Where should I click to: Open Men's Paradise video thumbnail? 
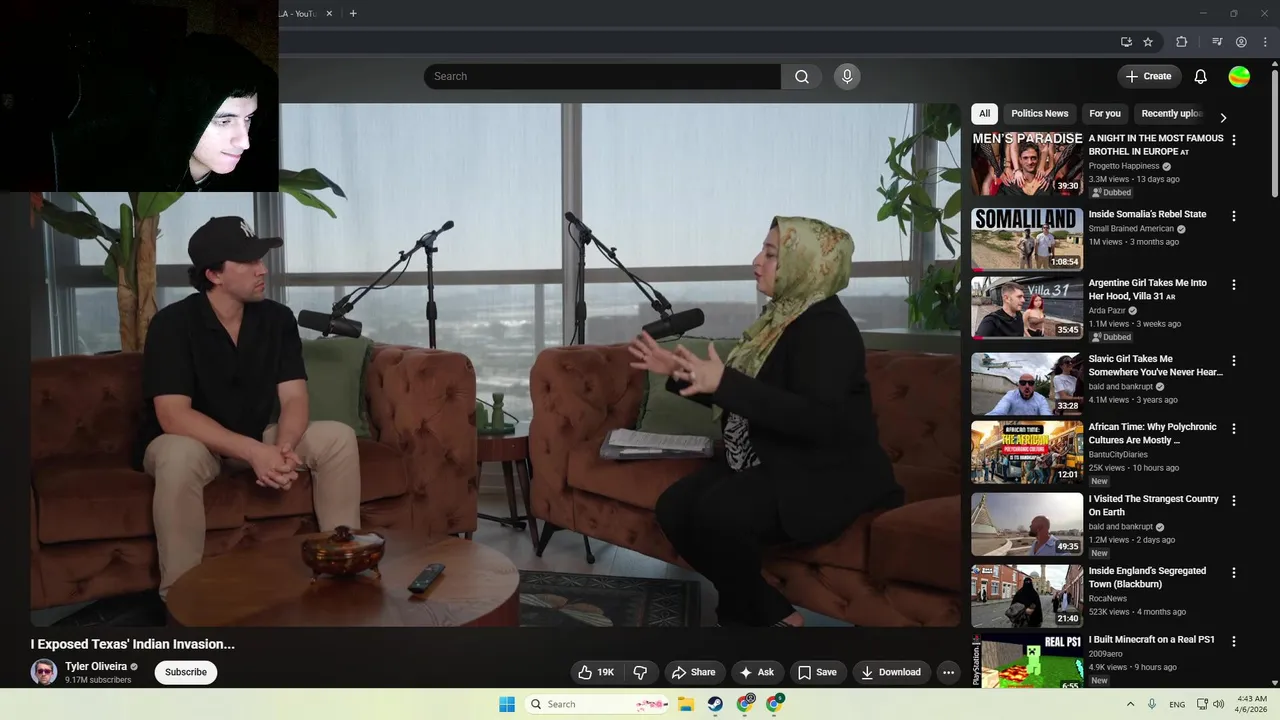(x=1027, y=164)
